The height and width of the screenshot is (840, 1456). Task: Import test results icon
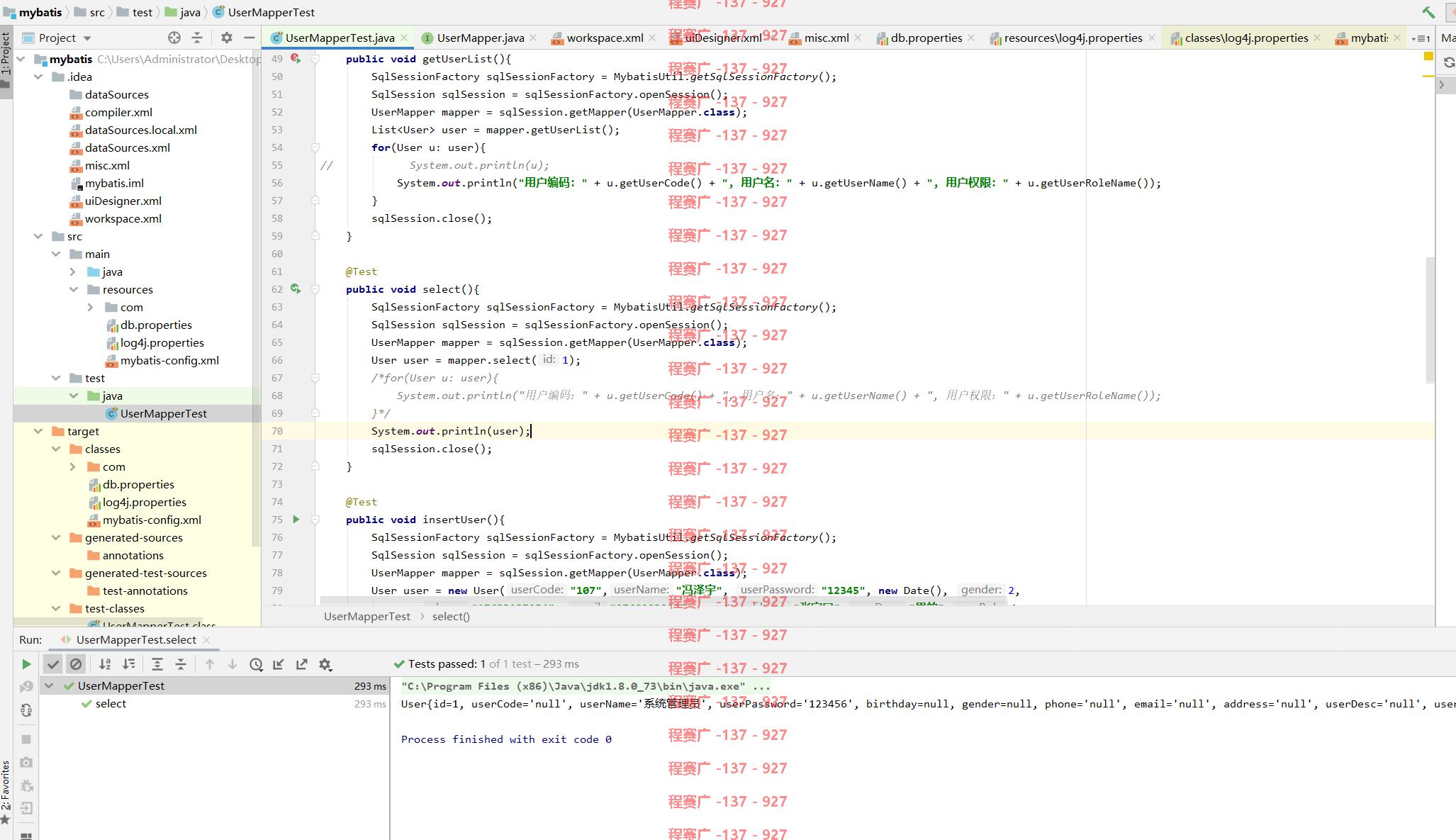click(x=279, y=664)
